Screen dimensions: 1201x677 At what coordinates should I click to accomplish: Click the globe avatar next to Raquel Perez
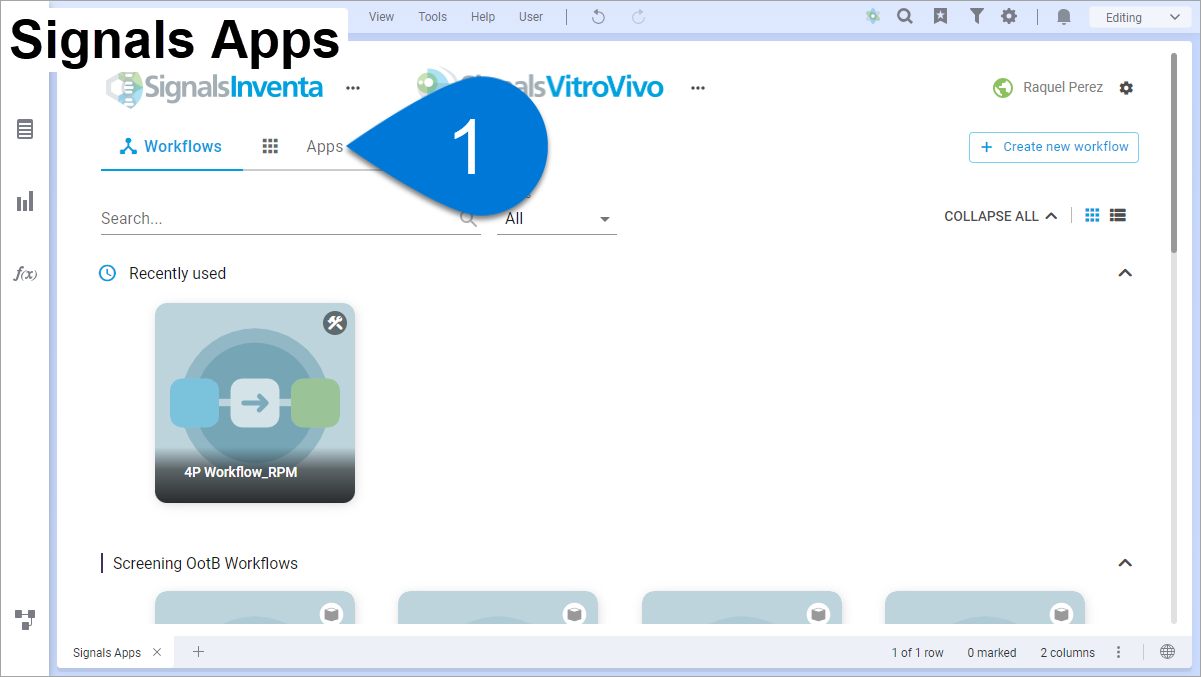pos(1003,88)
